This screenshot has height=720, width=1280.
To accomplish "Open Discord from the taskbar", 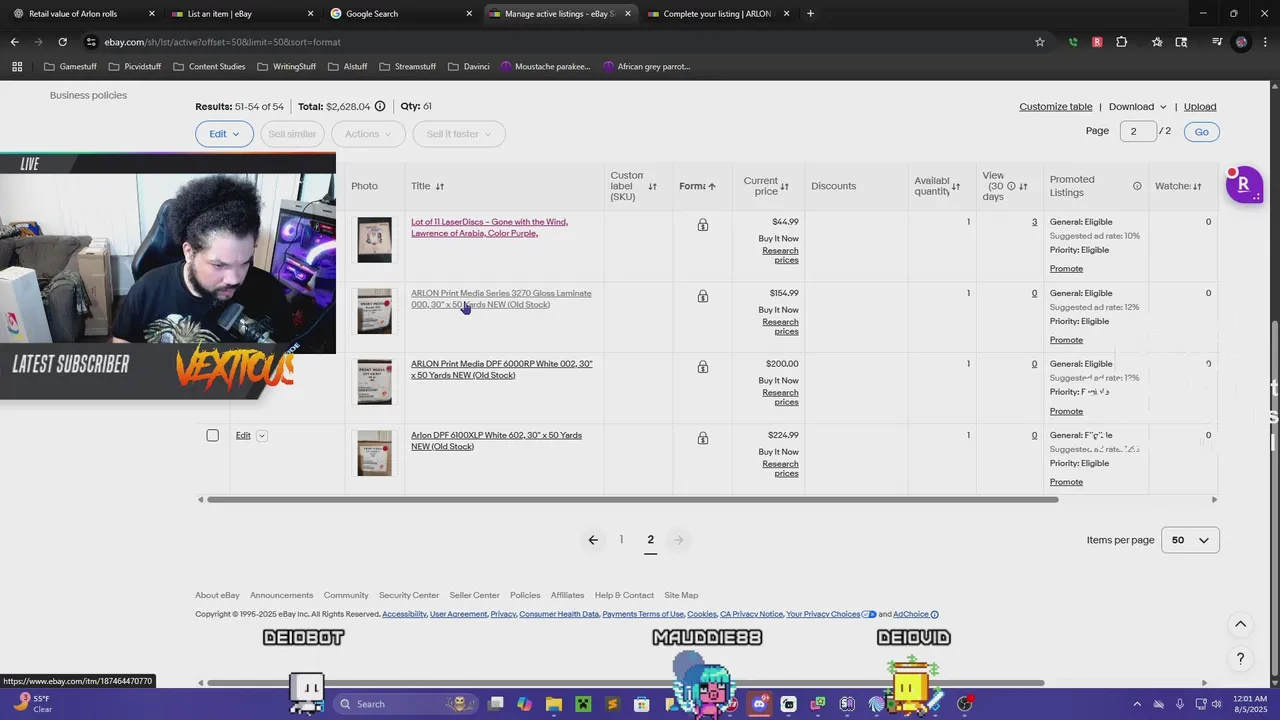I will click(x=759, y=704).
